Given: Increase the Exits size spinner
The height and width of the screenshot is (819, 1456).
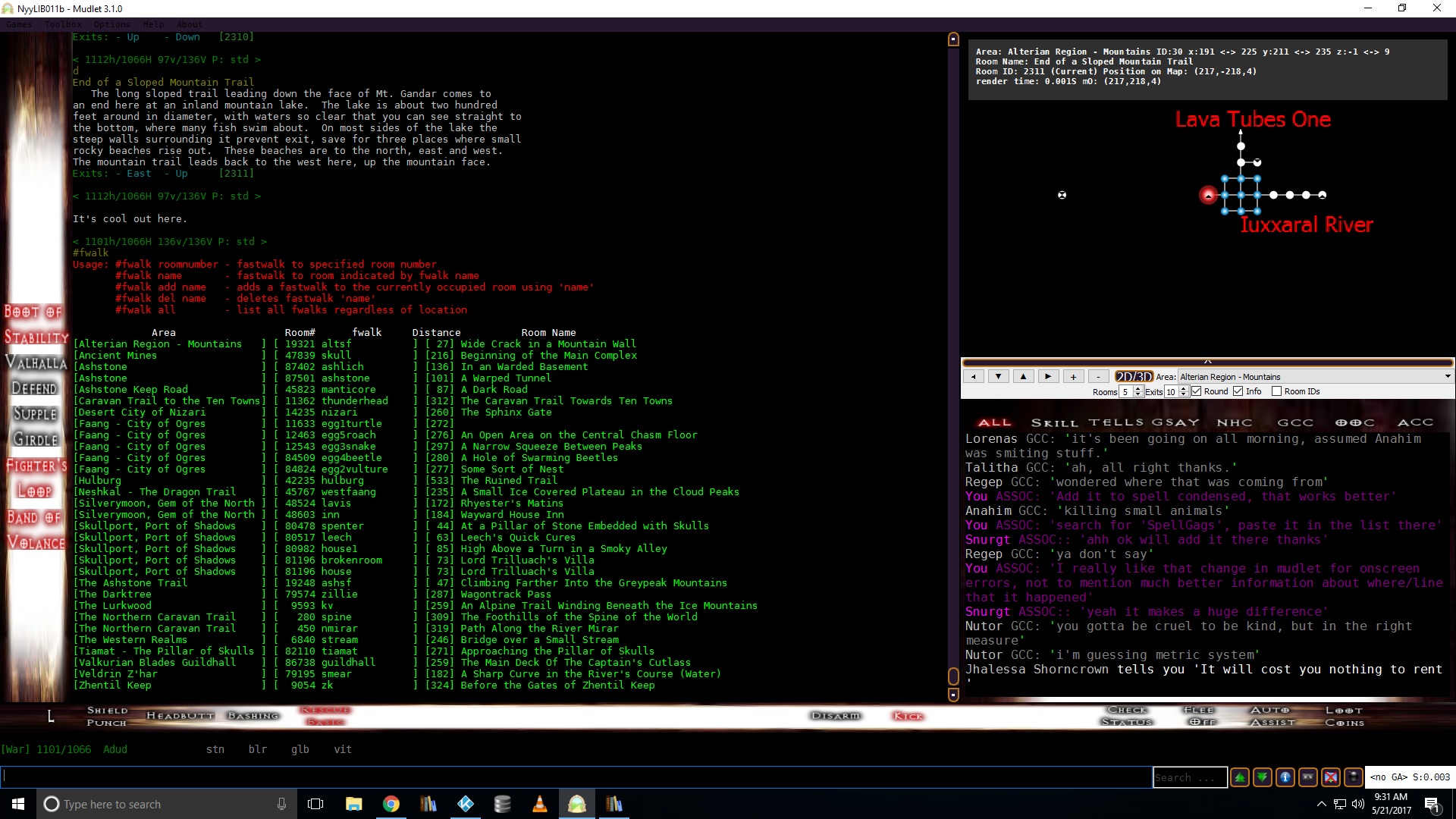Looking at the screenshot, I should coord(1183,388).
